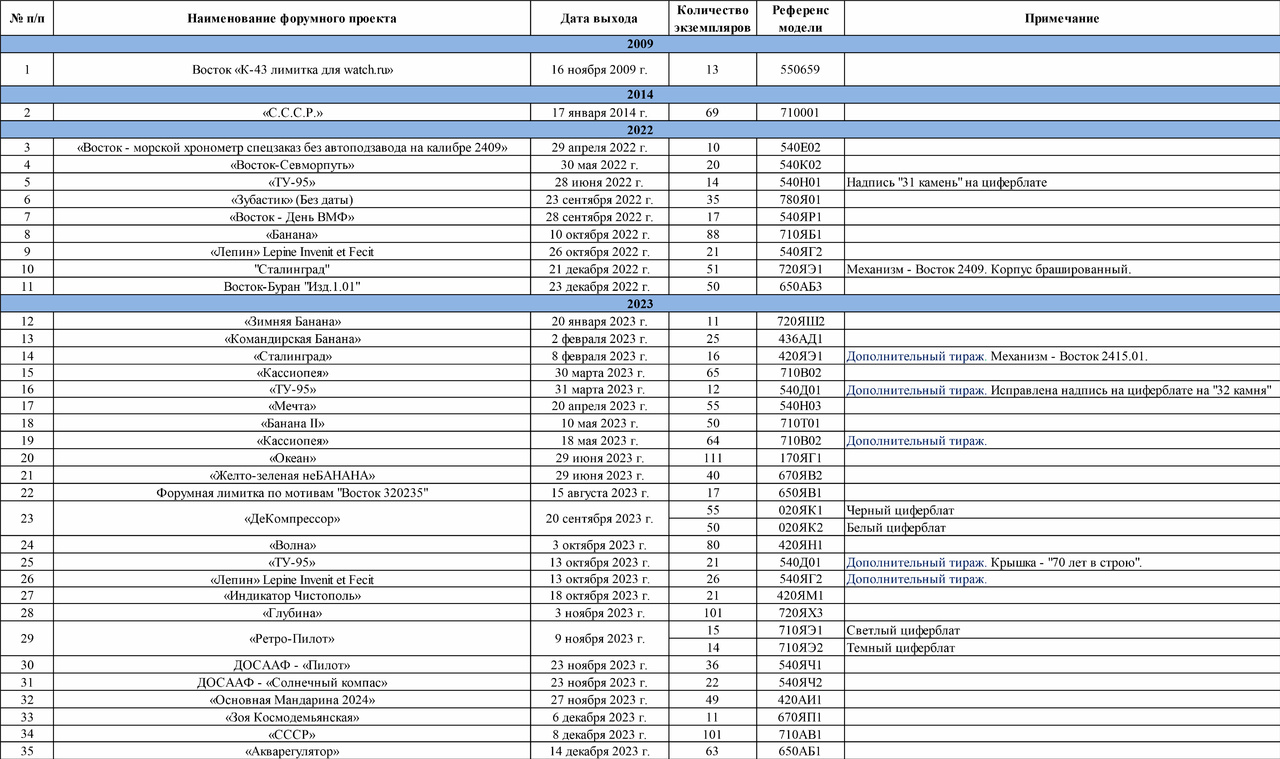Click the '«Волна»' project name

pos(292,545)
